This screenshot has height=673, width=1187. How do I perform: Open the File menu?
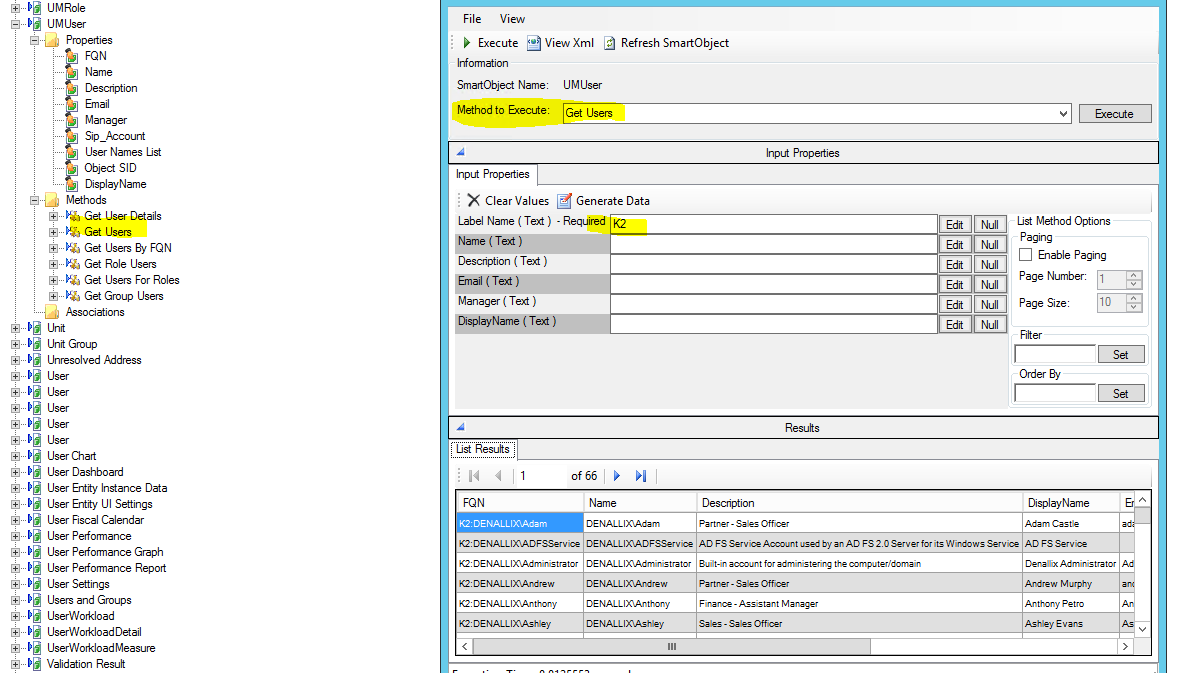(x=472, y=19)
